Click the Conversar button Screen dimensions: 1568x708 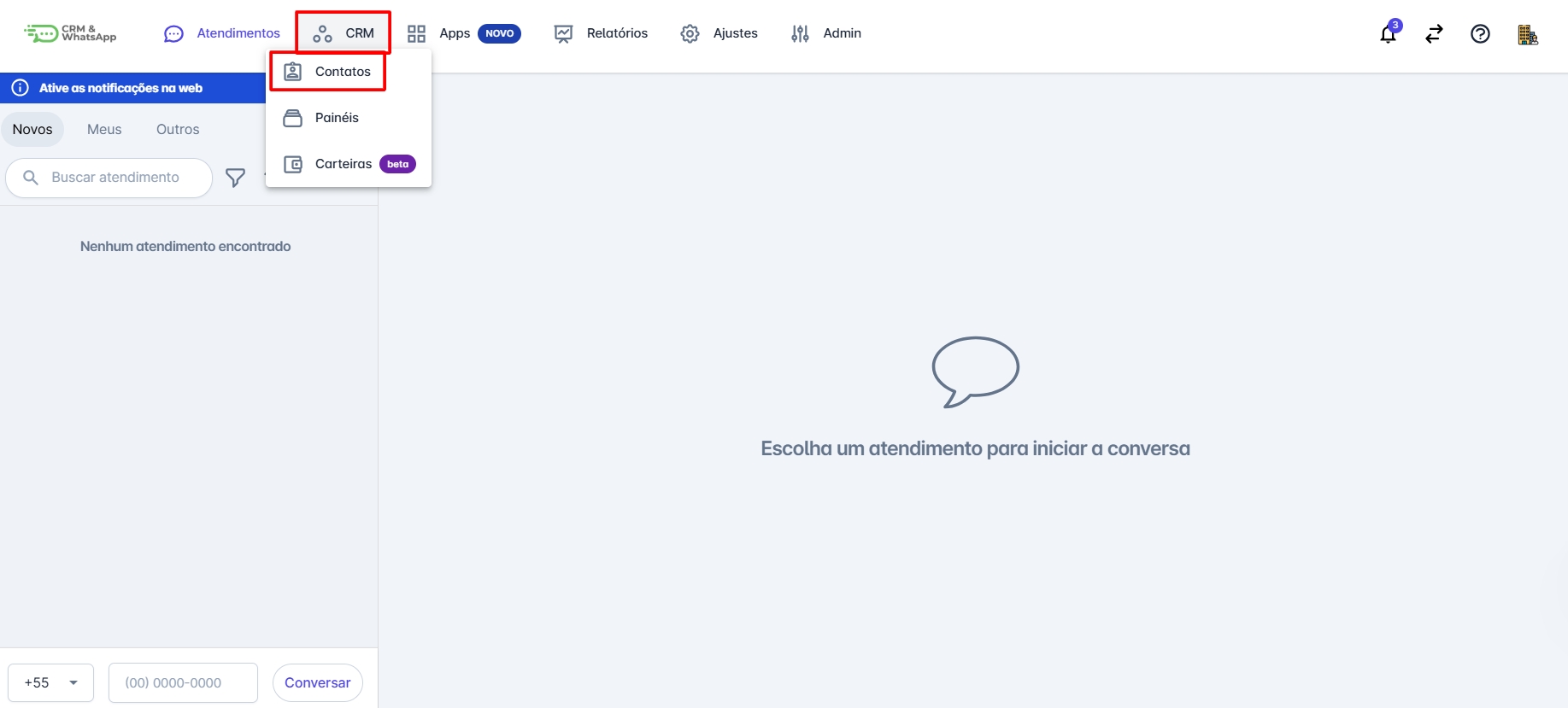click(x=318, y=682)
